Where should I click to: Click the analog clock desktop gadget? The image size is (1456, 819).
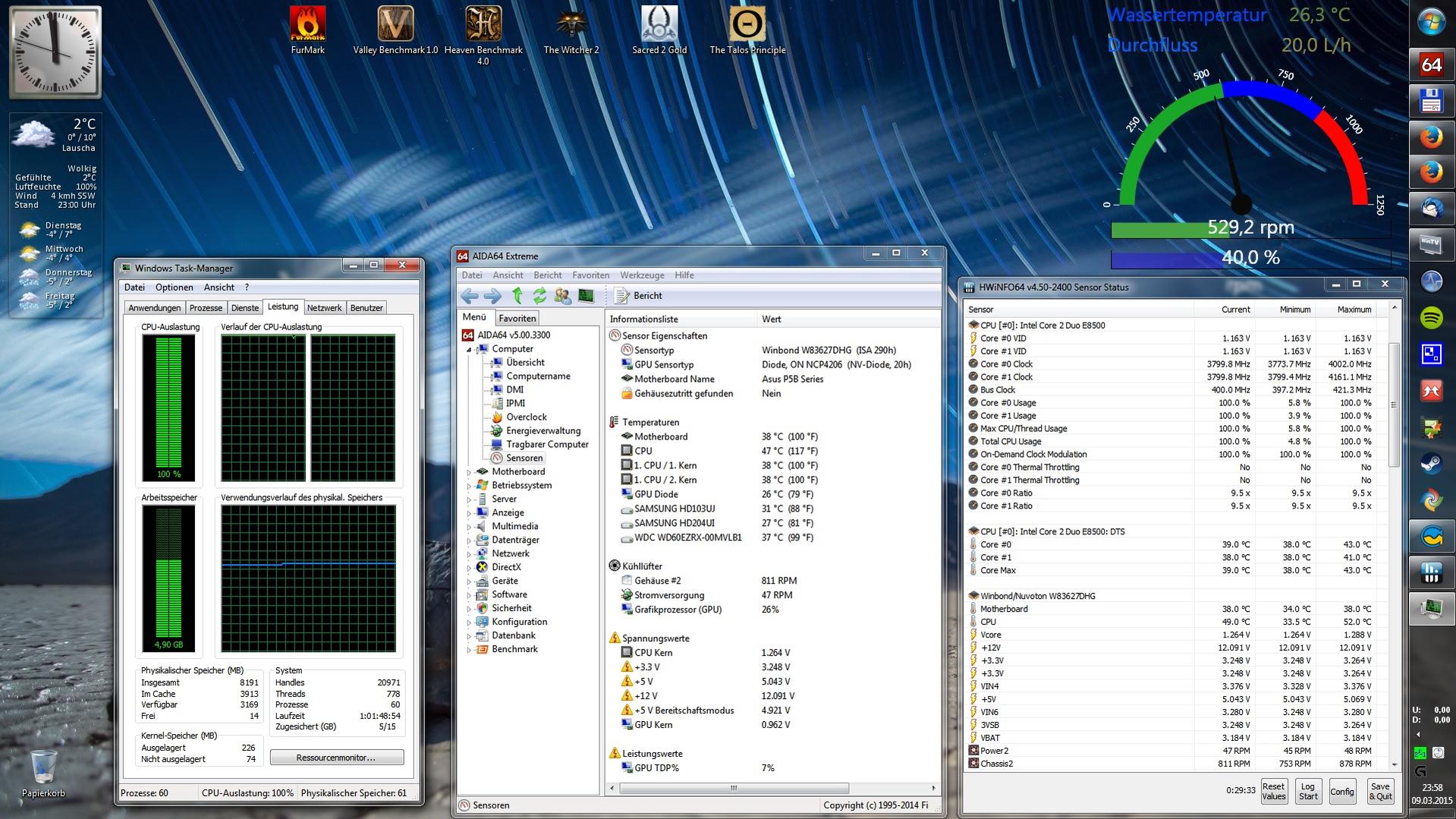(55, 52)
